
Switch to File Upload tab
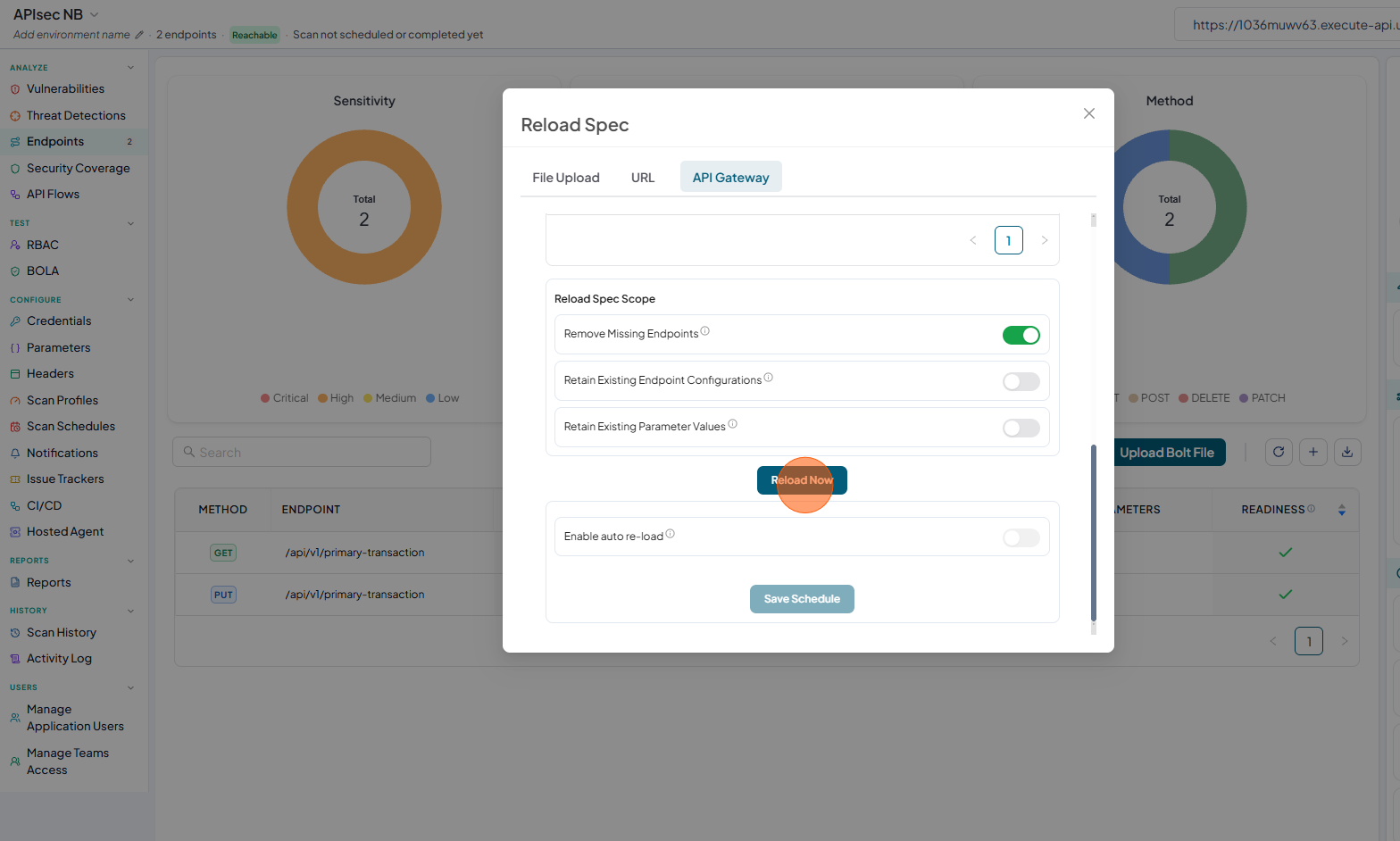click(x=566, y=178)
